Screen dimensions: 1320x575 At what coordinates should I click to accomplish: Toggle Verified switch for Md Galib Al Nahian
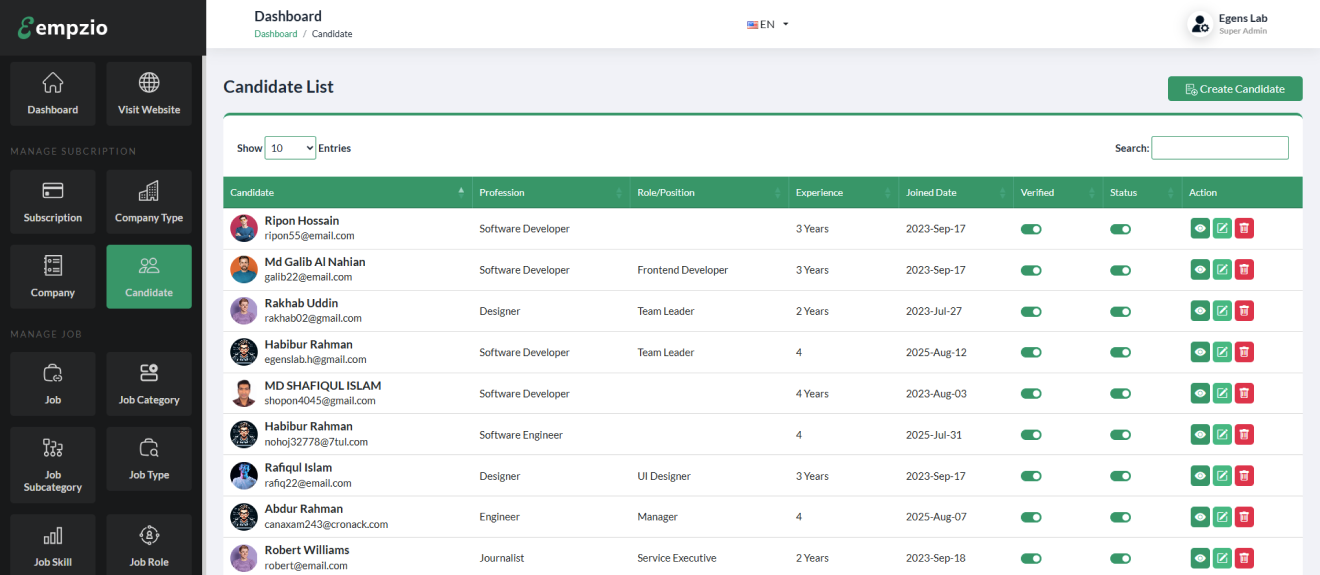(1031, 270)
